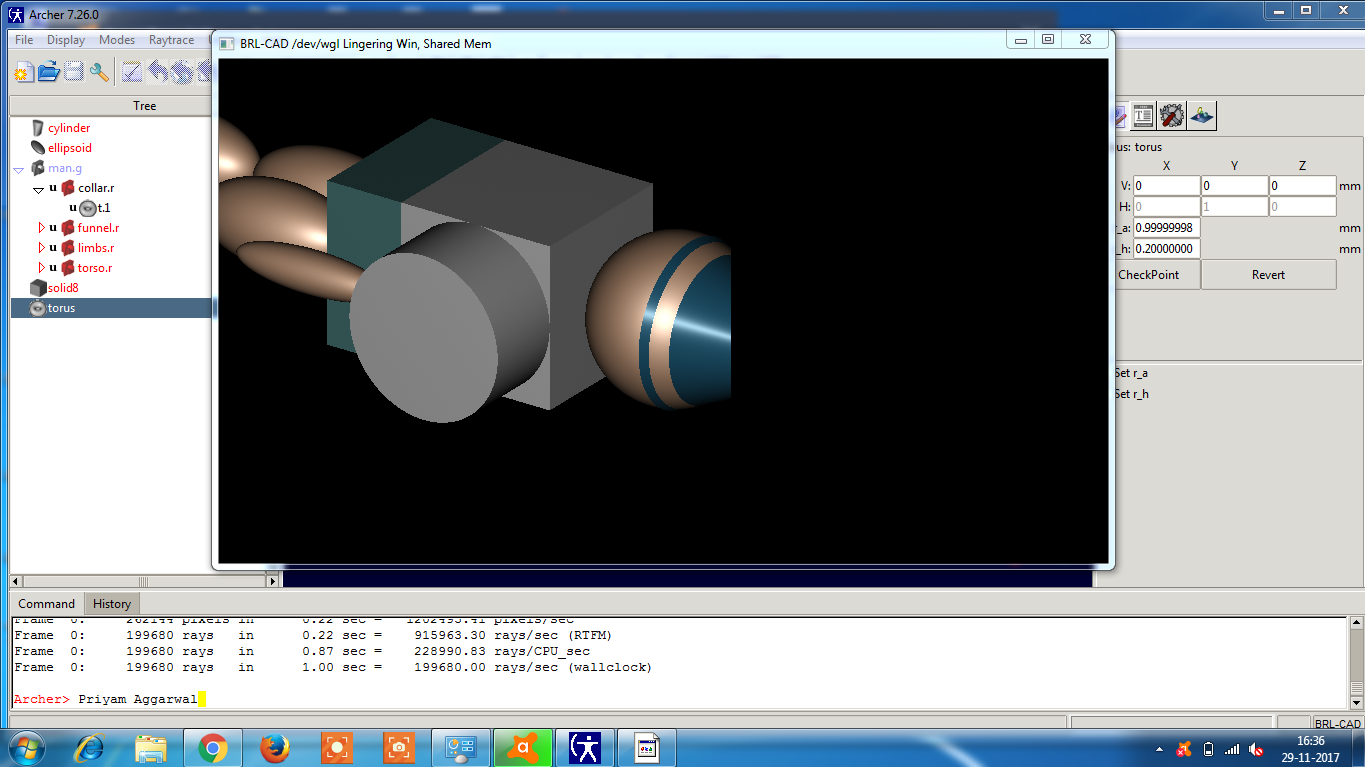Select the partially hidden pencil edit icon
1365x767 pixels.
tap(1121, 115)
